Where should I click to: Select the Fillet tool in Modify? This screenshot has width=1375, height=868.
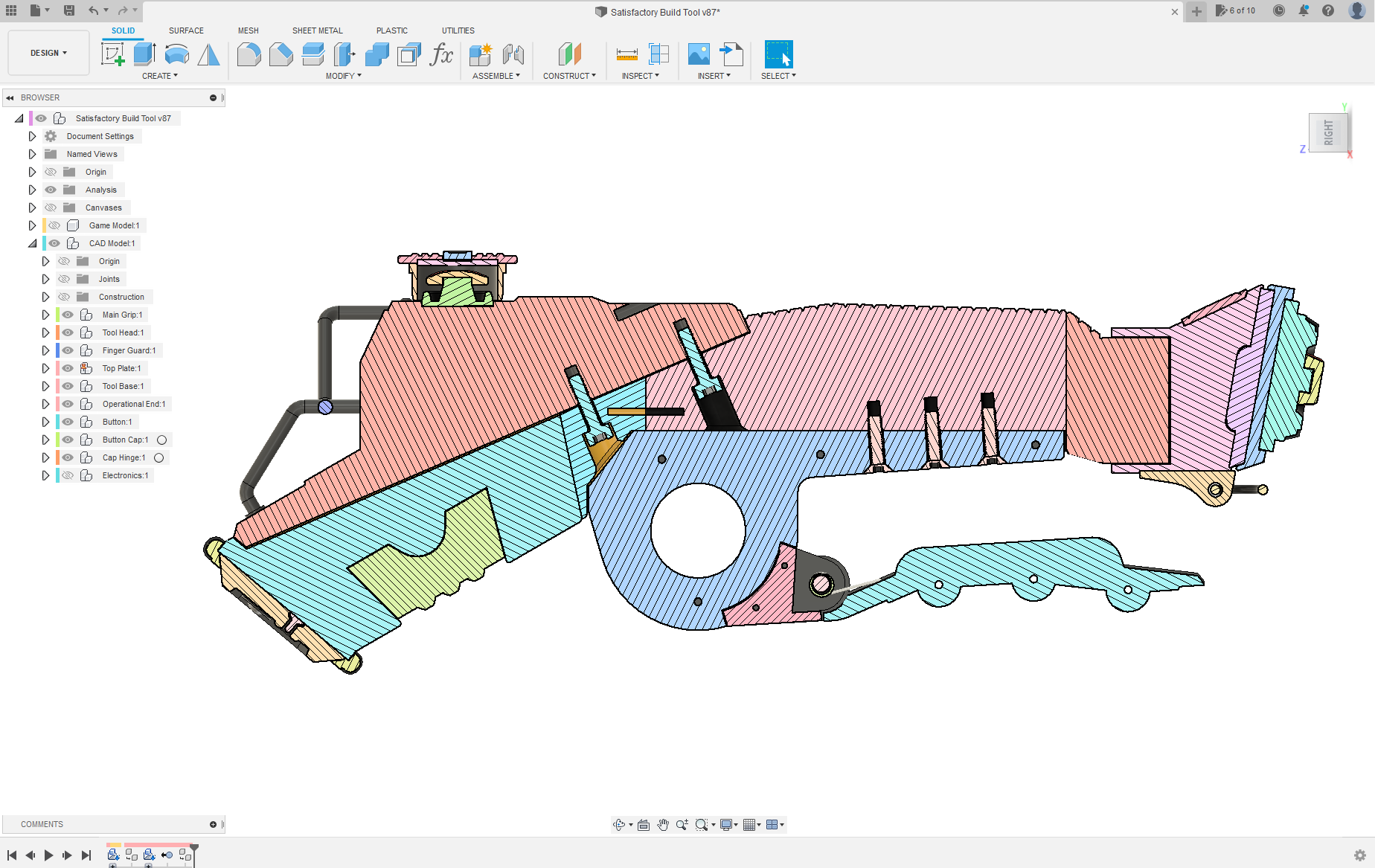coord(249,54)
